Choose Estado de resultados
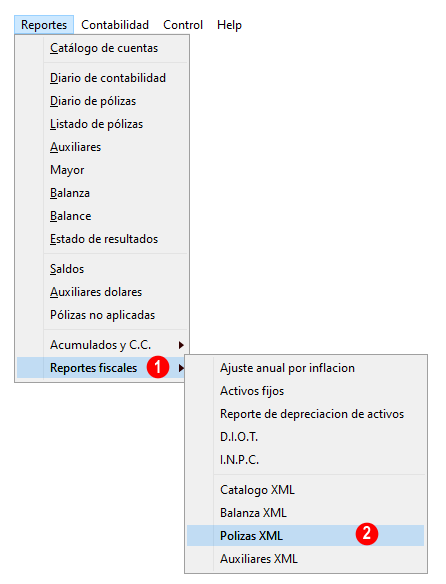Viewport: 446px width, 584px height. pos(102,239)
